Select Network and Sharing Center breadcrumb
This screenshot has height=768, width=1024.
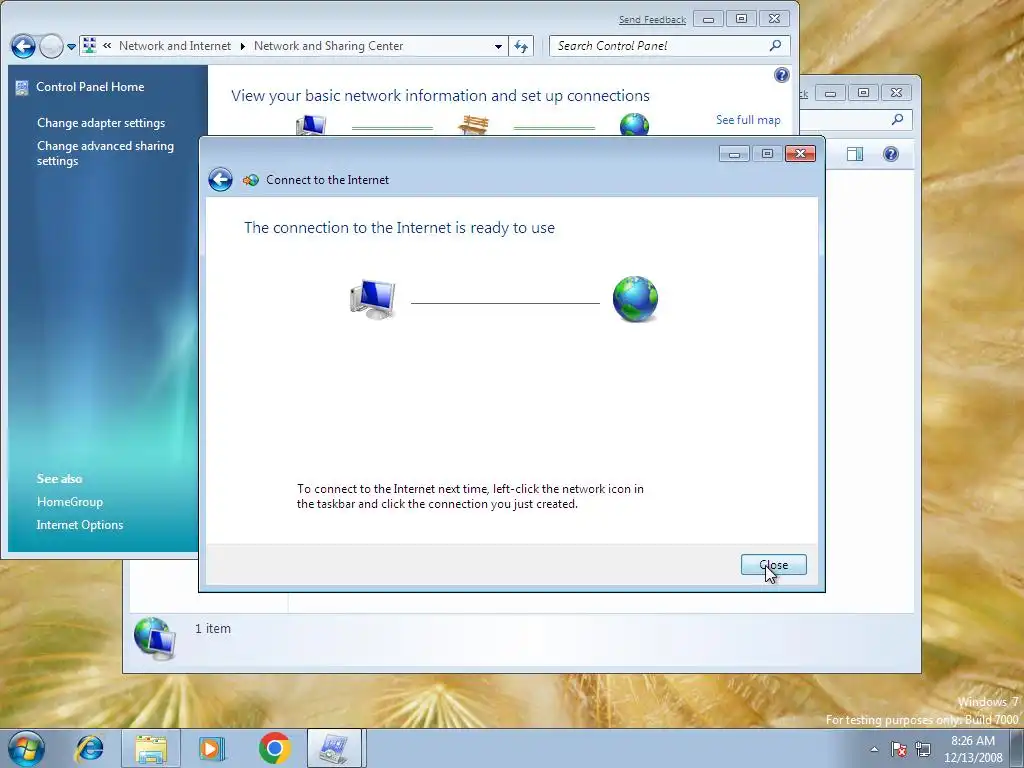[x=328, y=46]
